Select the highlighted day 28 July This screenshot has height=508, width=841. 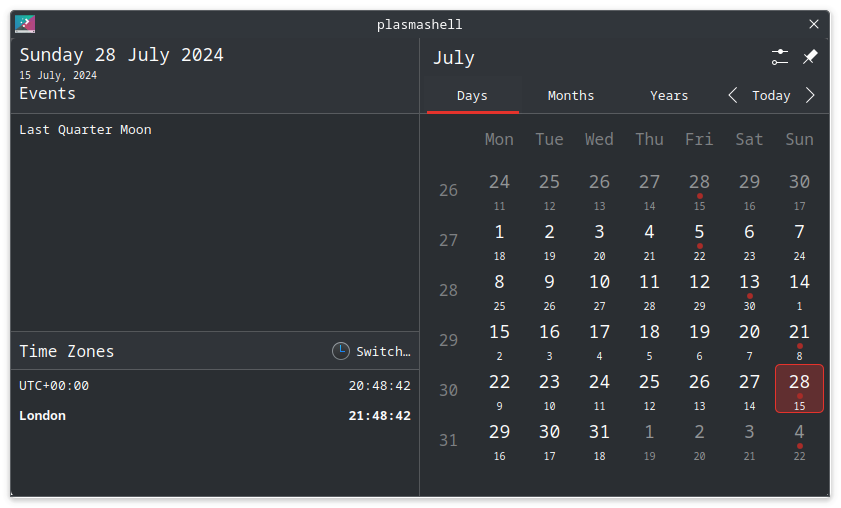[x=799, y=389]
